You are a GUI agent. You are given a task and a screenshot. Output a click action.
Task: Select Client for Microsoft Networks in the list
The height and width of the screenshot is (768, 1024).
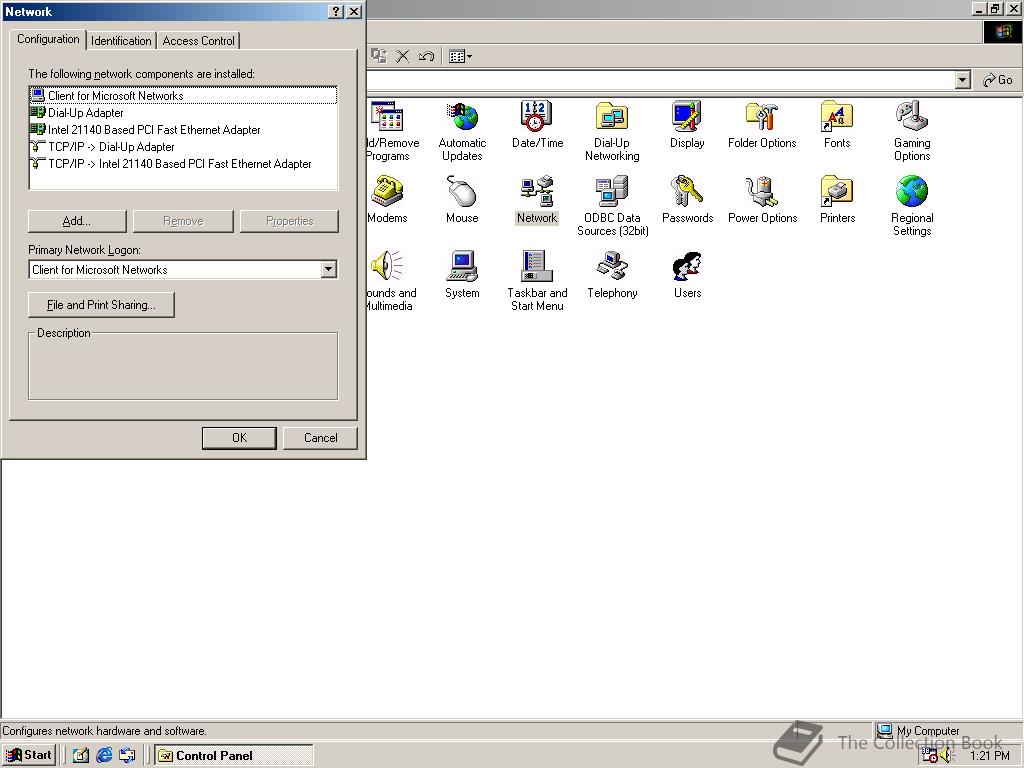183,95
